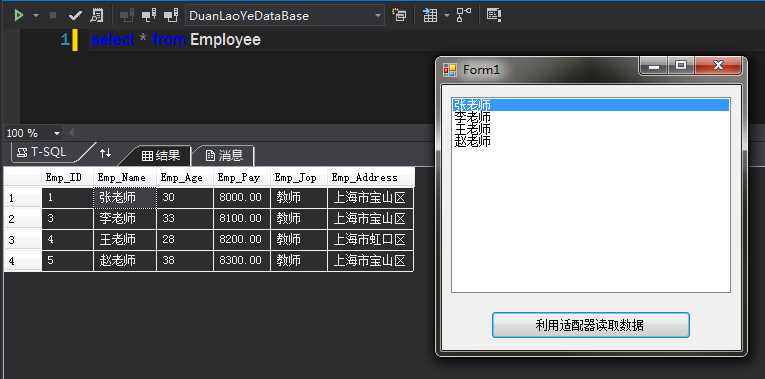Image resolution: width=765 pixels, height=379 pixels.
Task: Click the Employee table name in the query
Action: [225, 40]
